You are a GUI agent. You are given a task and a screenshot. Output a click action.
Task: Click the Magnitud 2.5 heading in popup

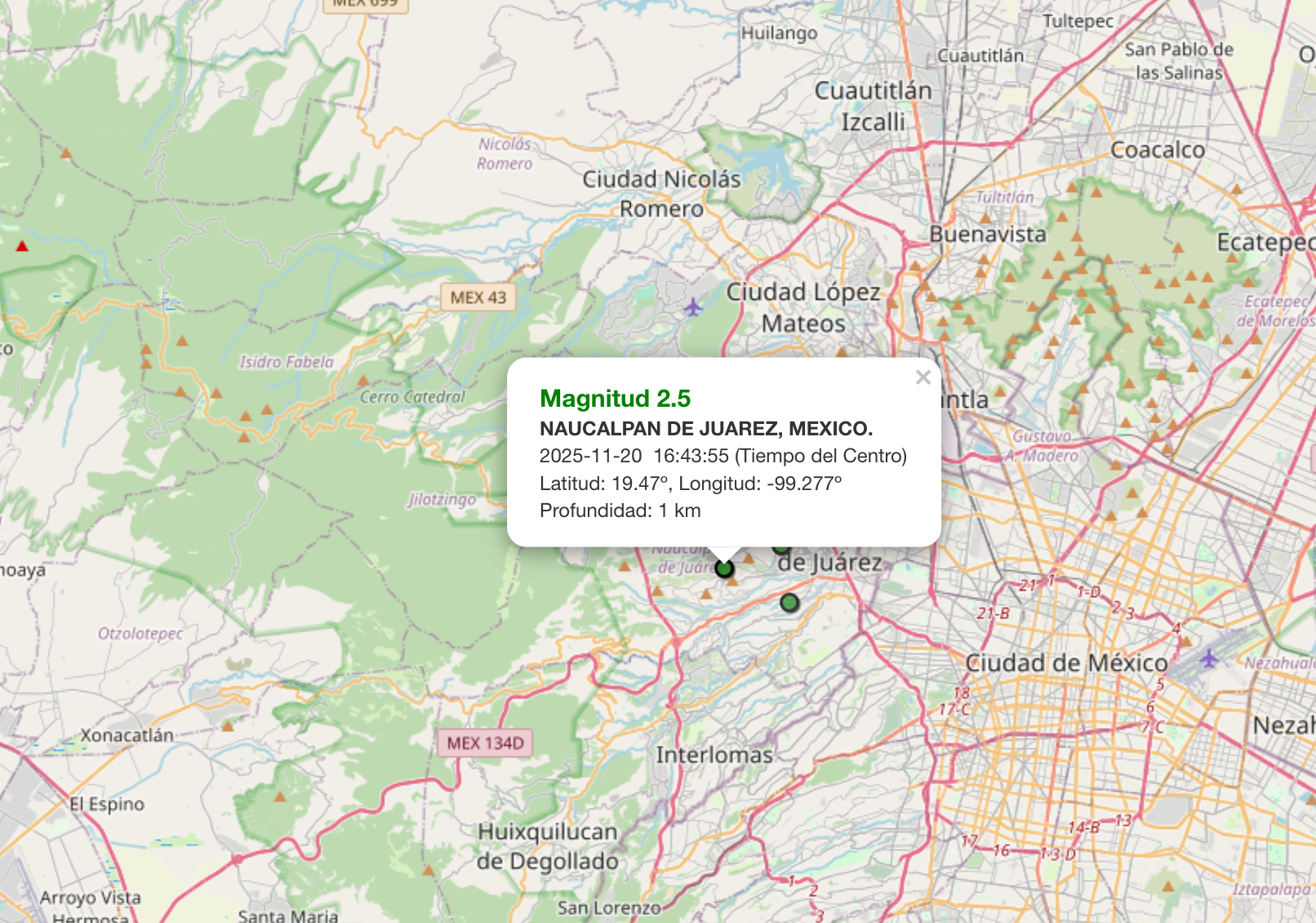615,399
